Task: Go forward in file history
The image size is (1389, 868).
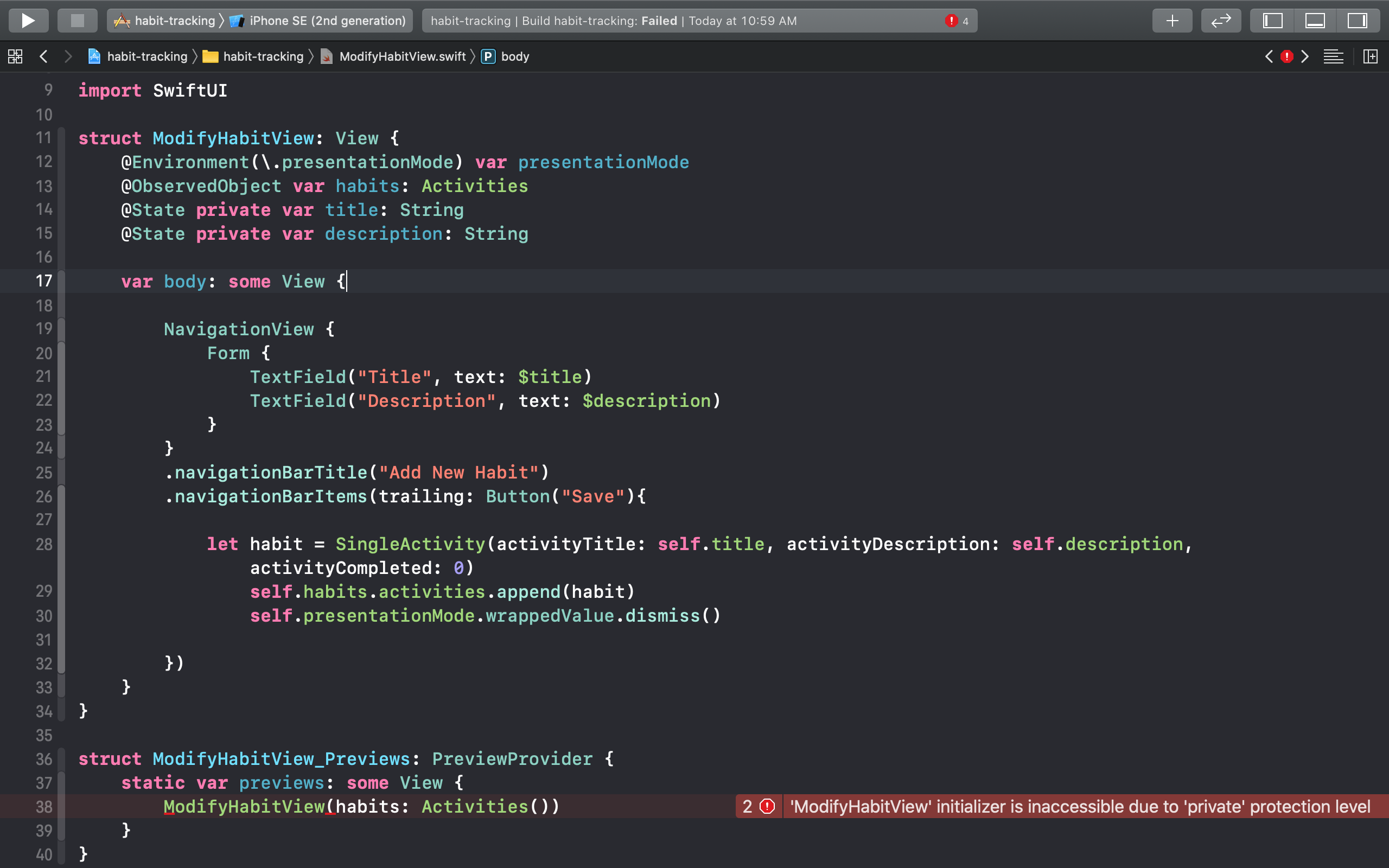Action: click(68, 56)
